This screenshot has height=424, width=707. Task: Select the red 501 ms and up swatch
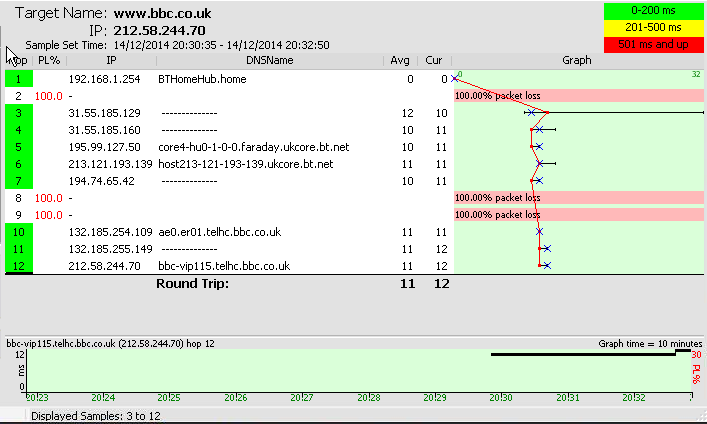(653, 45)
